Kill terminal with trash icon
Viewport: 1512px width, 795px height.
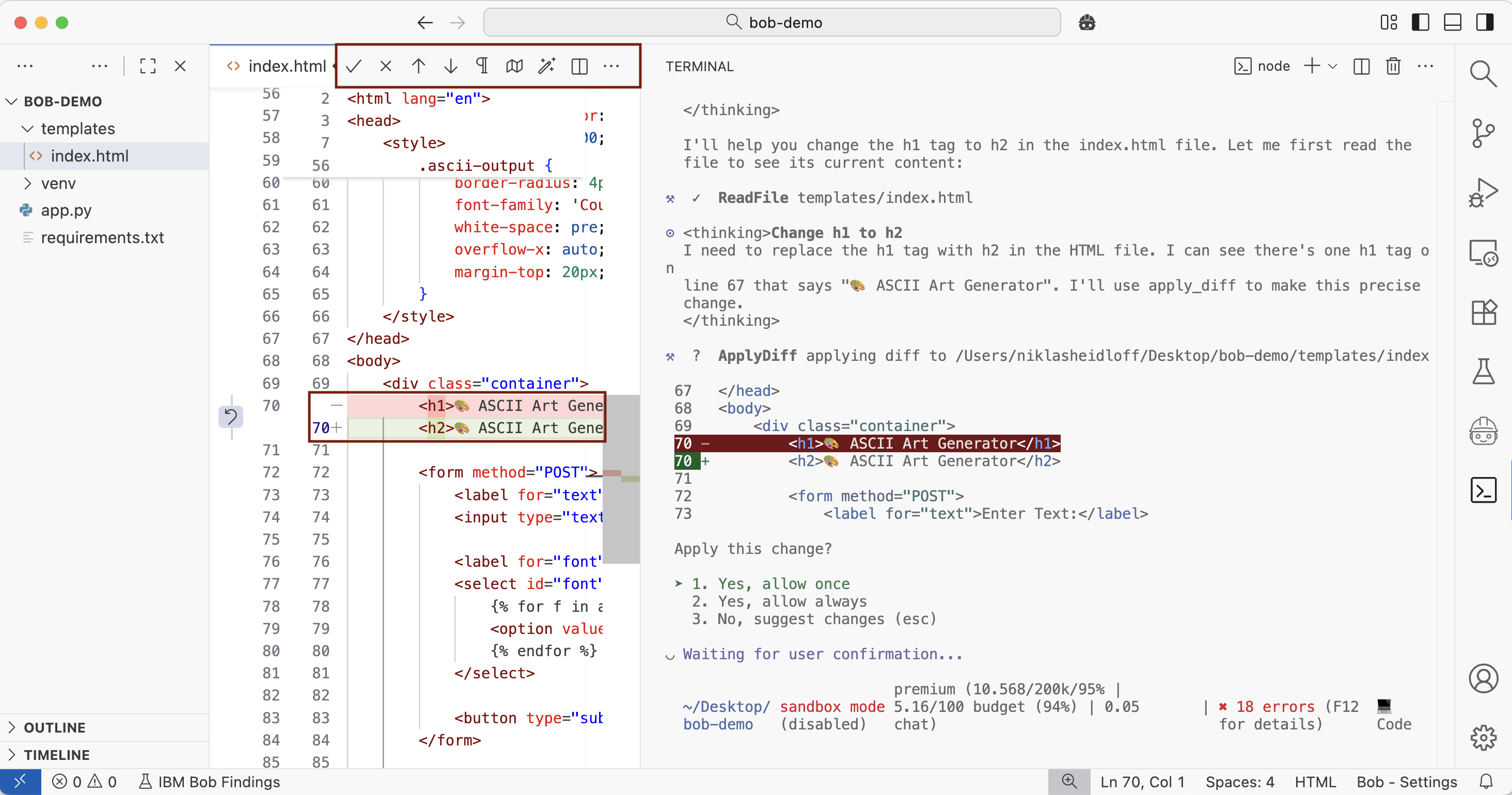tap(1393, 66)
